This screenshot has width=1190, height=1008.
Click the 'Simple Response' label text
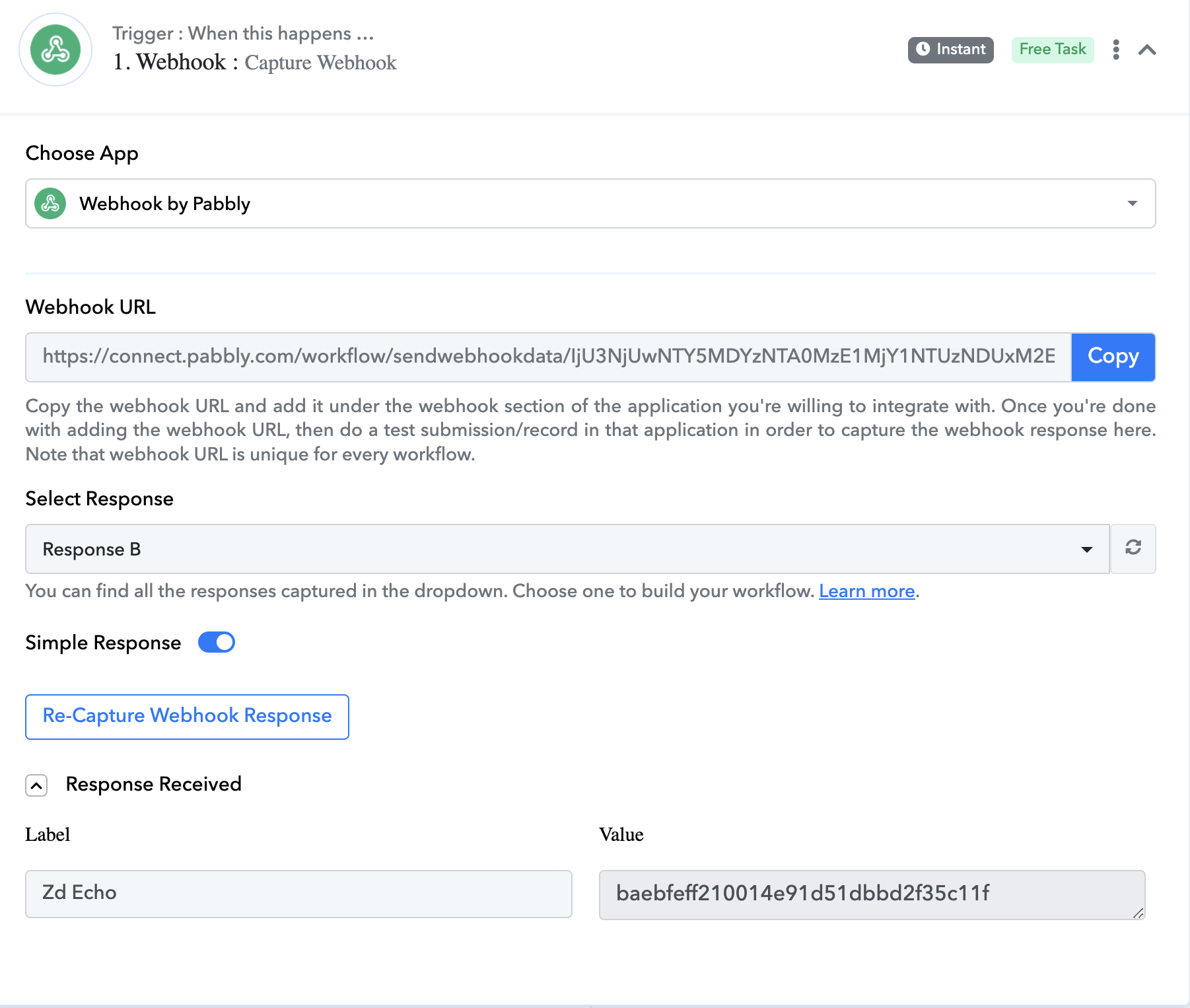[x=103, y=643]
